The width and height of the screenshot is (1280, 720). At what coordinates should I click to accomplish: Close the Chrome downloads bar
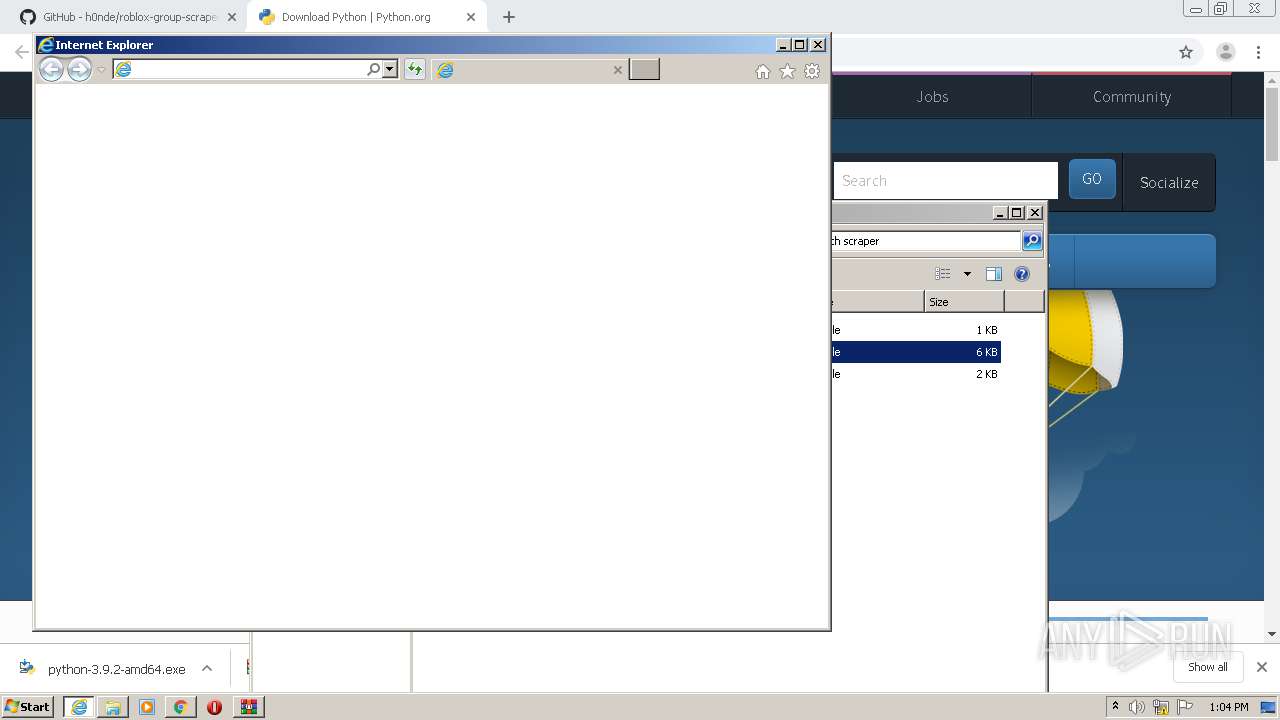[1262, 667]
